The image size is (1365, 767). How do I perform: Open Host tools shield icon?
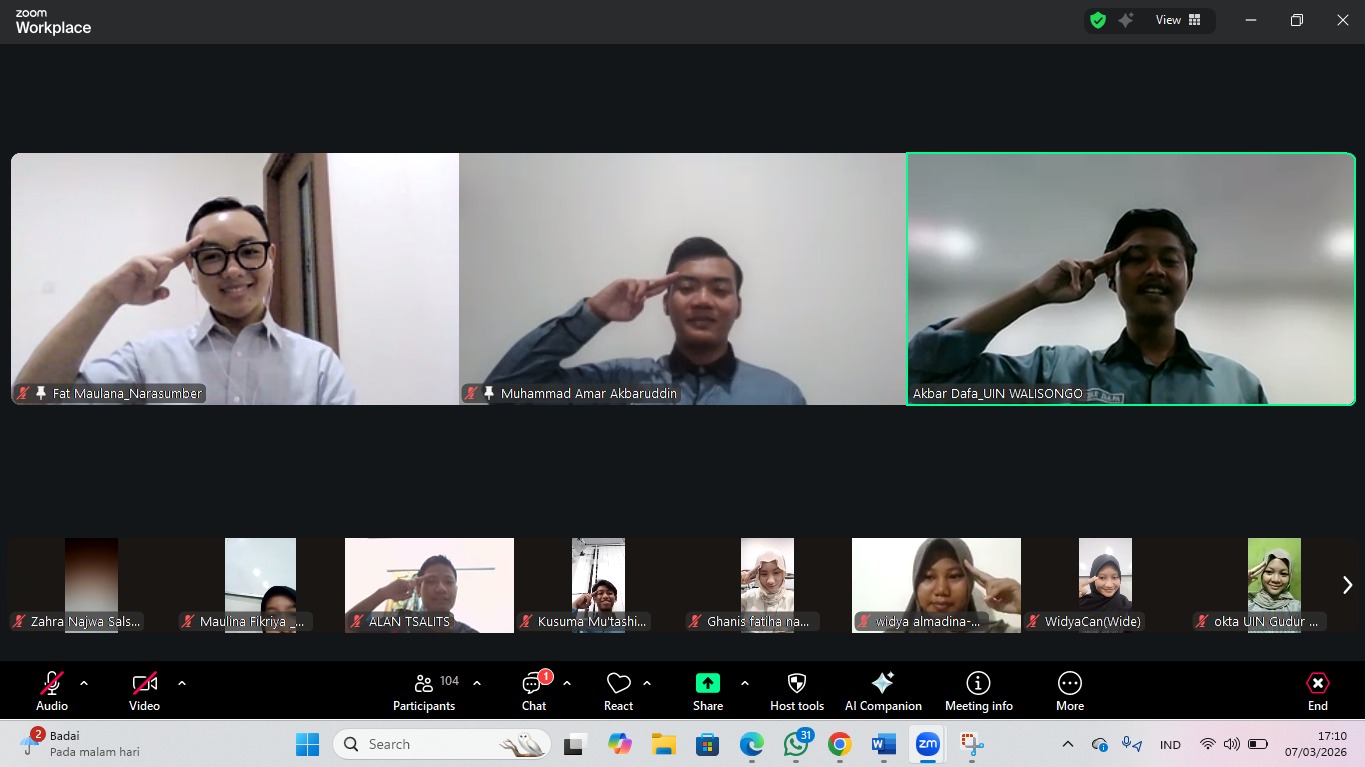[797, 683]
